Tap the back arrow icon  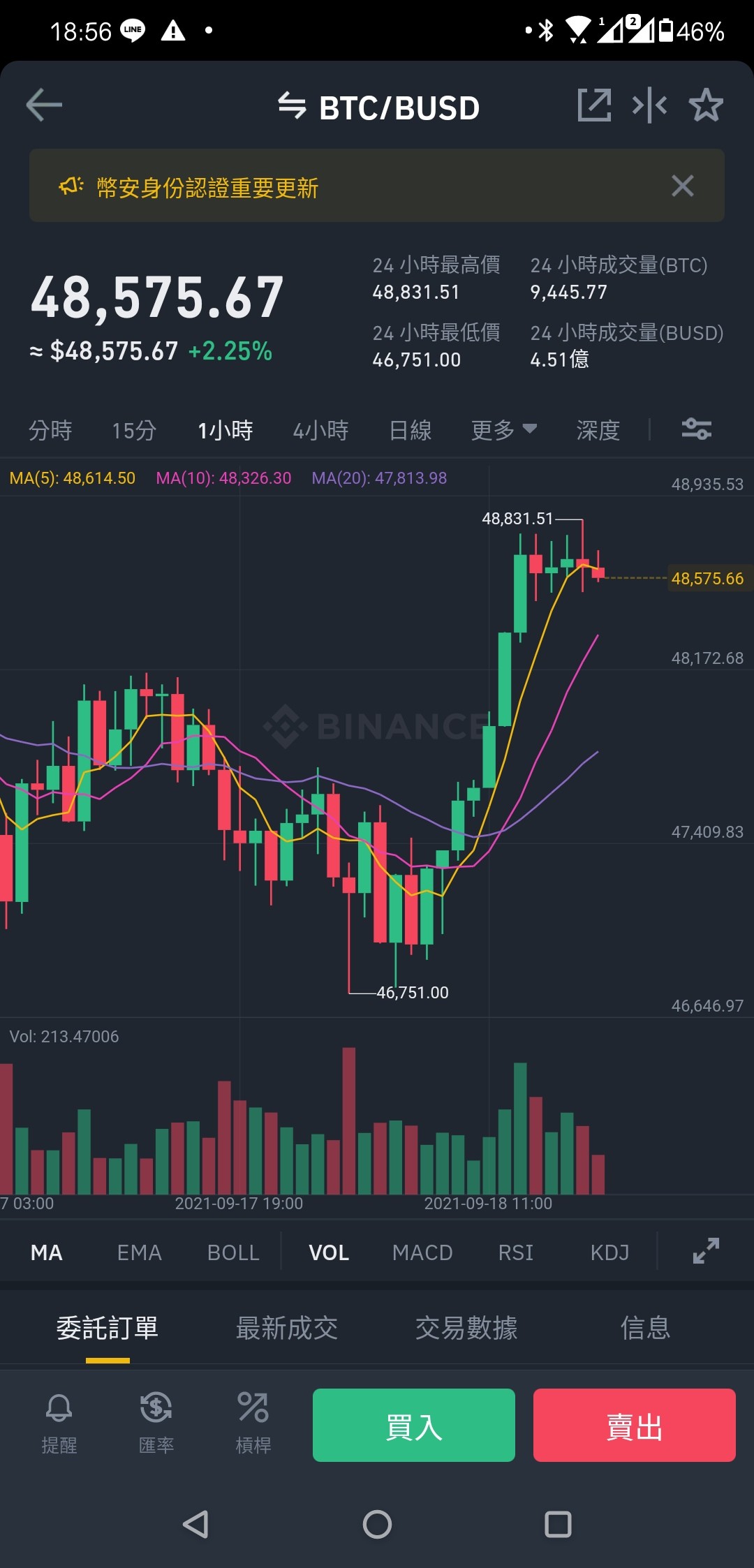click(44, 105)
